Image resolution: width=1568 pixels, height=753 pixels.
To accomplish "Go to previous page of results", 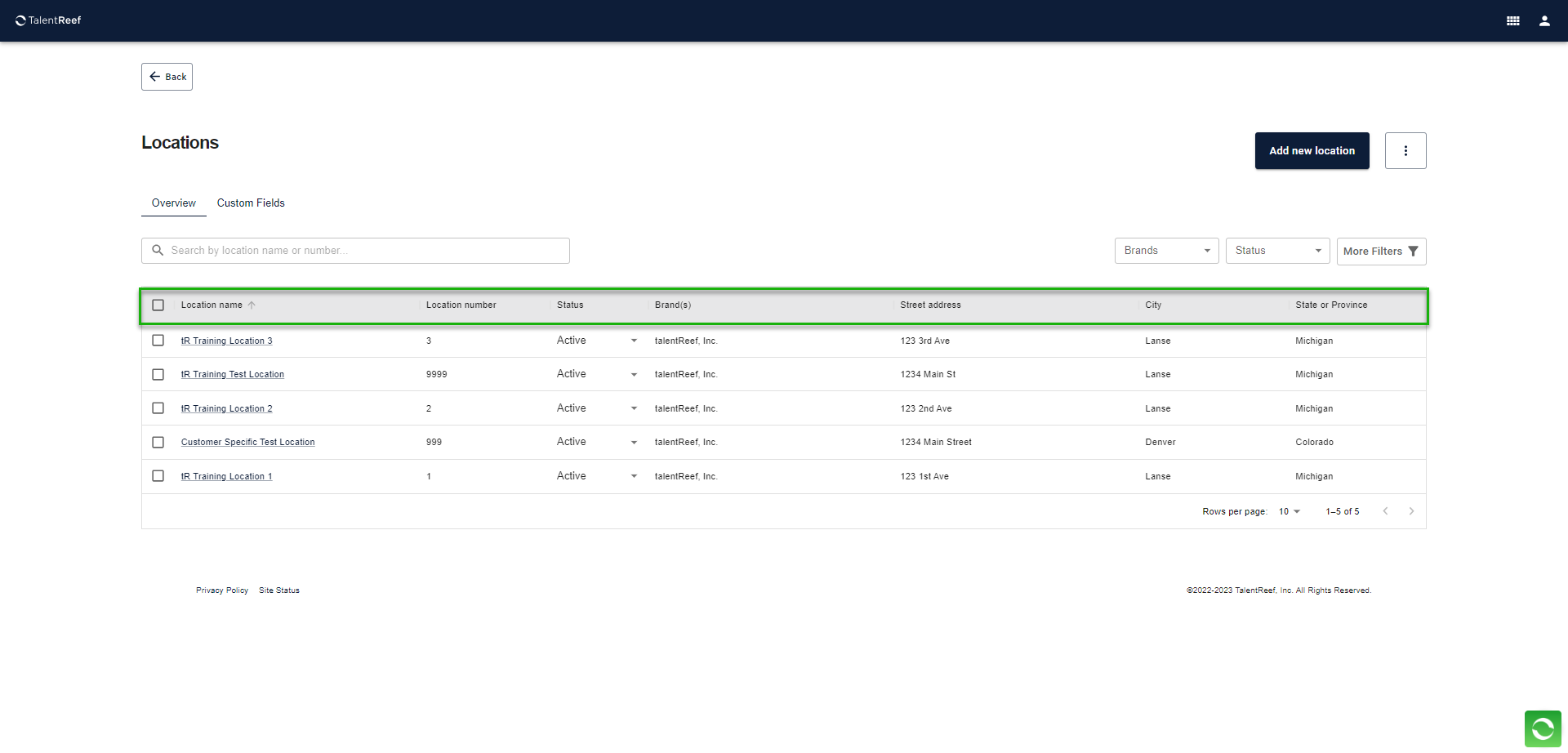I will tap(1385, 511).
